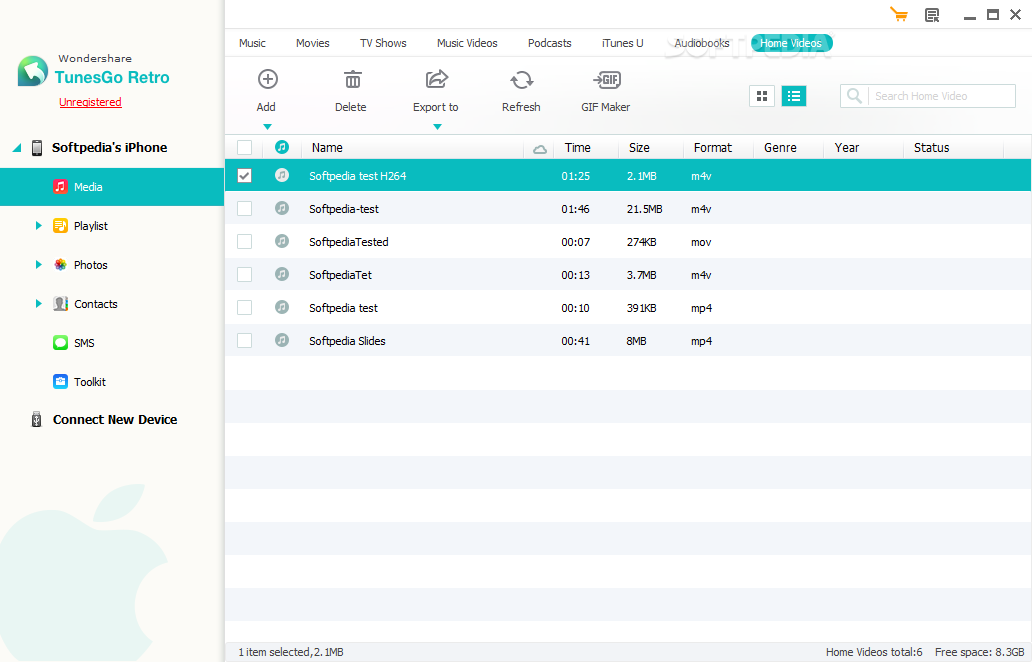Click media icon for Softpedia Slides row
Screen dimensions: 1032x662
(282, 340)
